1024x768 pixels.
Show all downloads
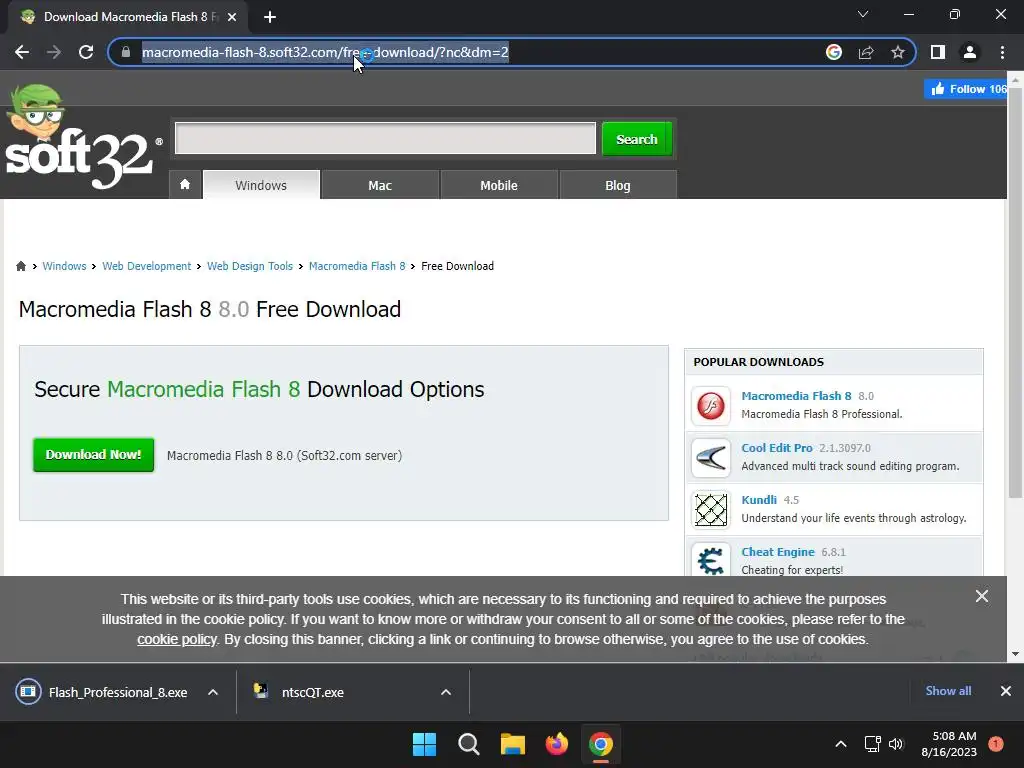click(x=948, y=691)
